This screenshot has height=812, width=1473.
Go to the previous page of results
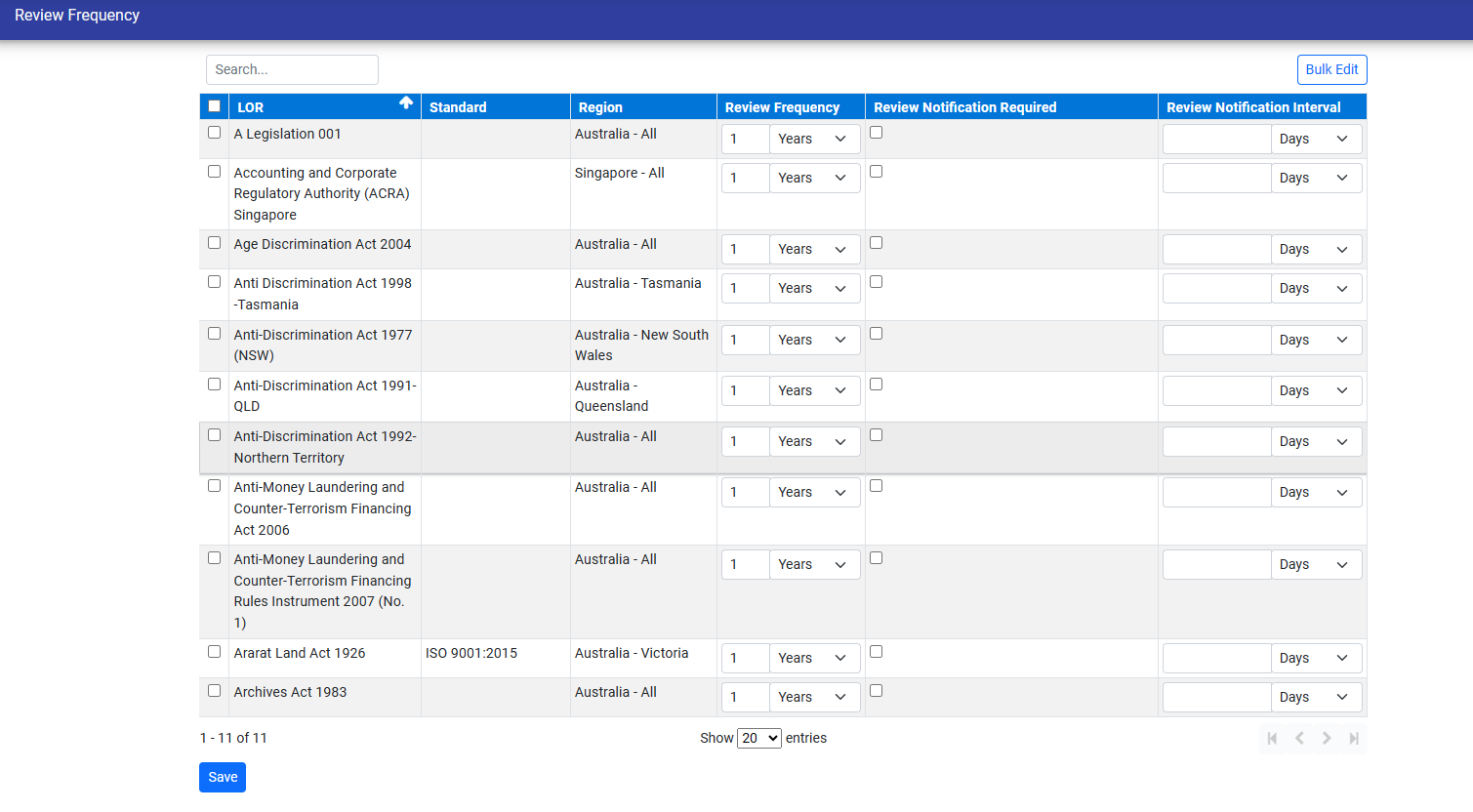(x=1299, y=739)
